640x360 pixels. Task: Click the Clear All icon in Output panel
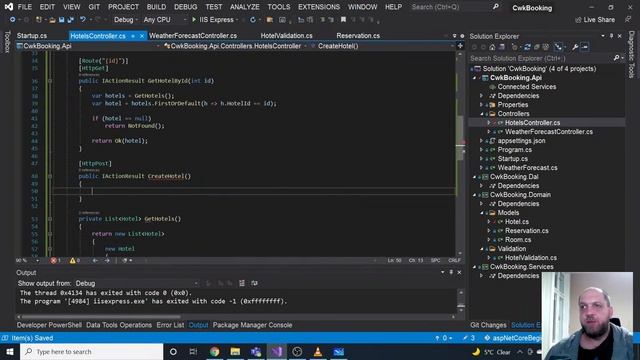point(242,283)
